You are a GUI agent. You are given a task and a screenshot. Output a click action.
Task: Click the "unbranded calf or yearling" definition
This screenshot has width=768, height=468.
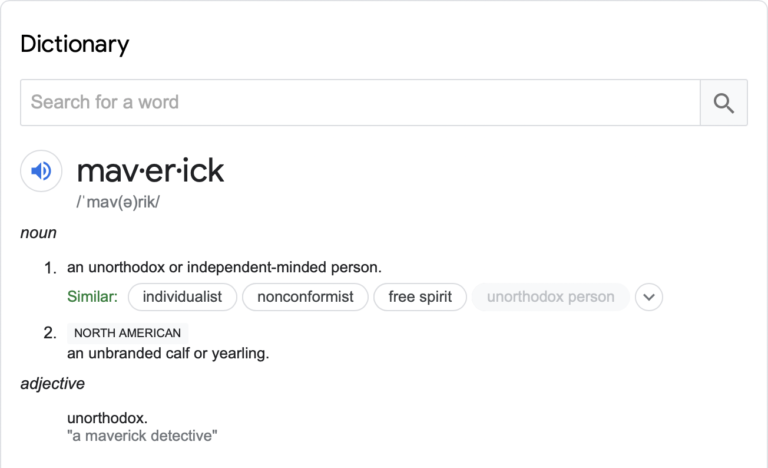(x=168, y=353)
